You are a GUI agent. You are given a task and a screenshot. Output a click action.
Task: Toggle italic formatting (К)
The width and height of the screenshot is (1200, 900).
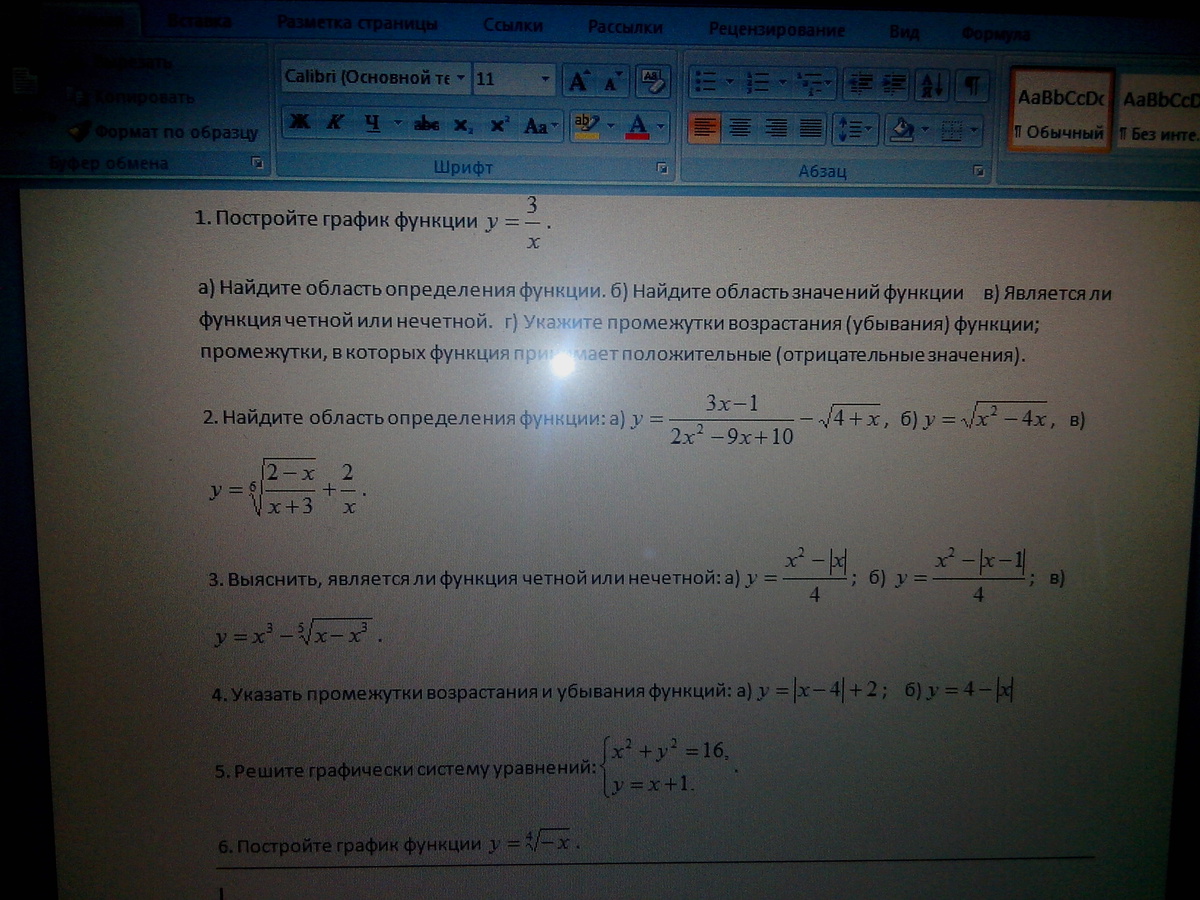335,125
